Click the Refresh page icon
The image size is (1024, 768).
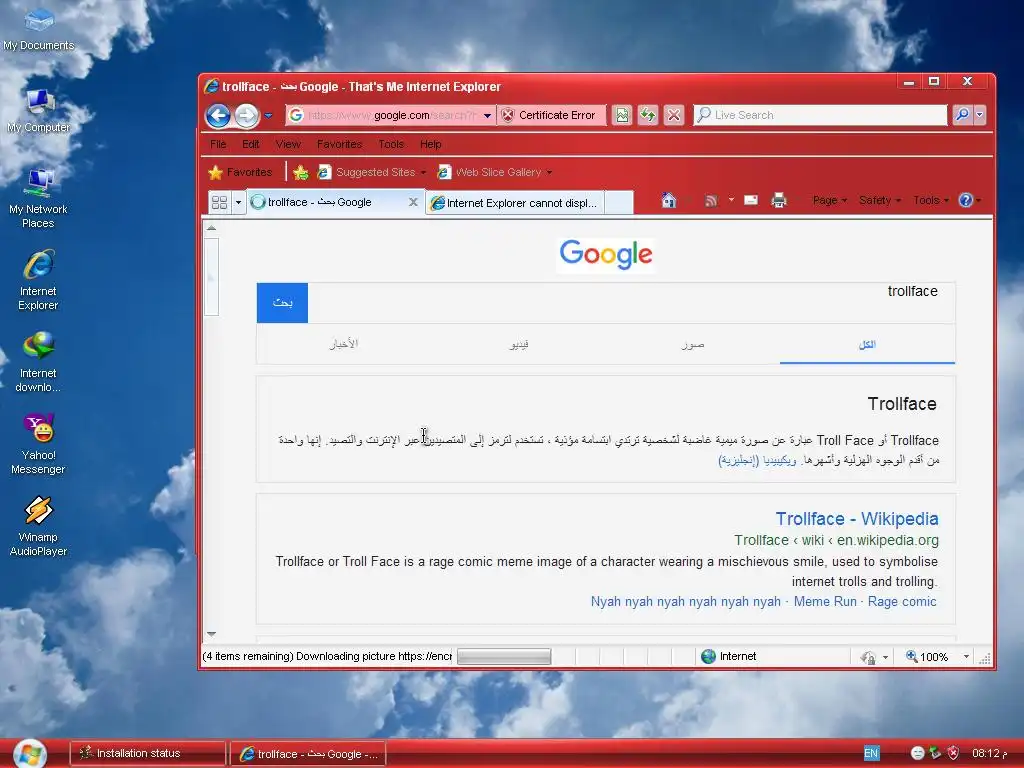tap(647, 116)
